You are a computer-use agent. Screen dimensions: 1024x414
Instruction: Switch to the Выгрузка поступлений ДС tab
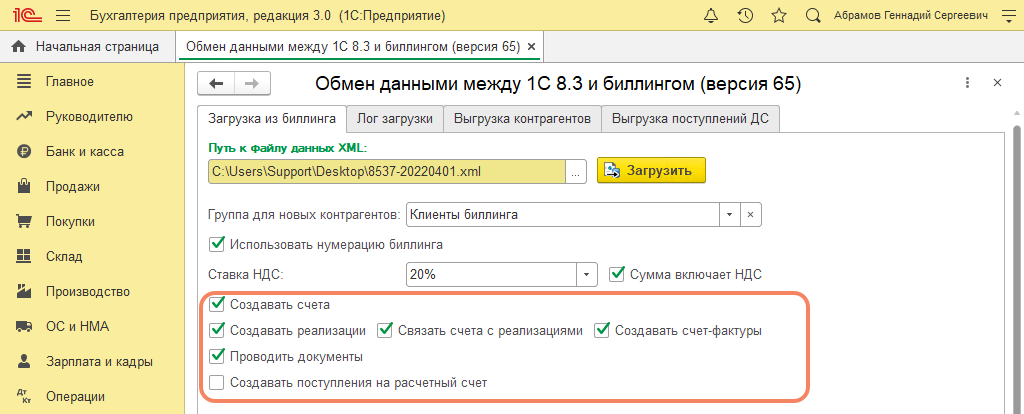(x=690, y=119)
